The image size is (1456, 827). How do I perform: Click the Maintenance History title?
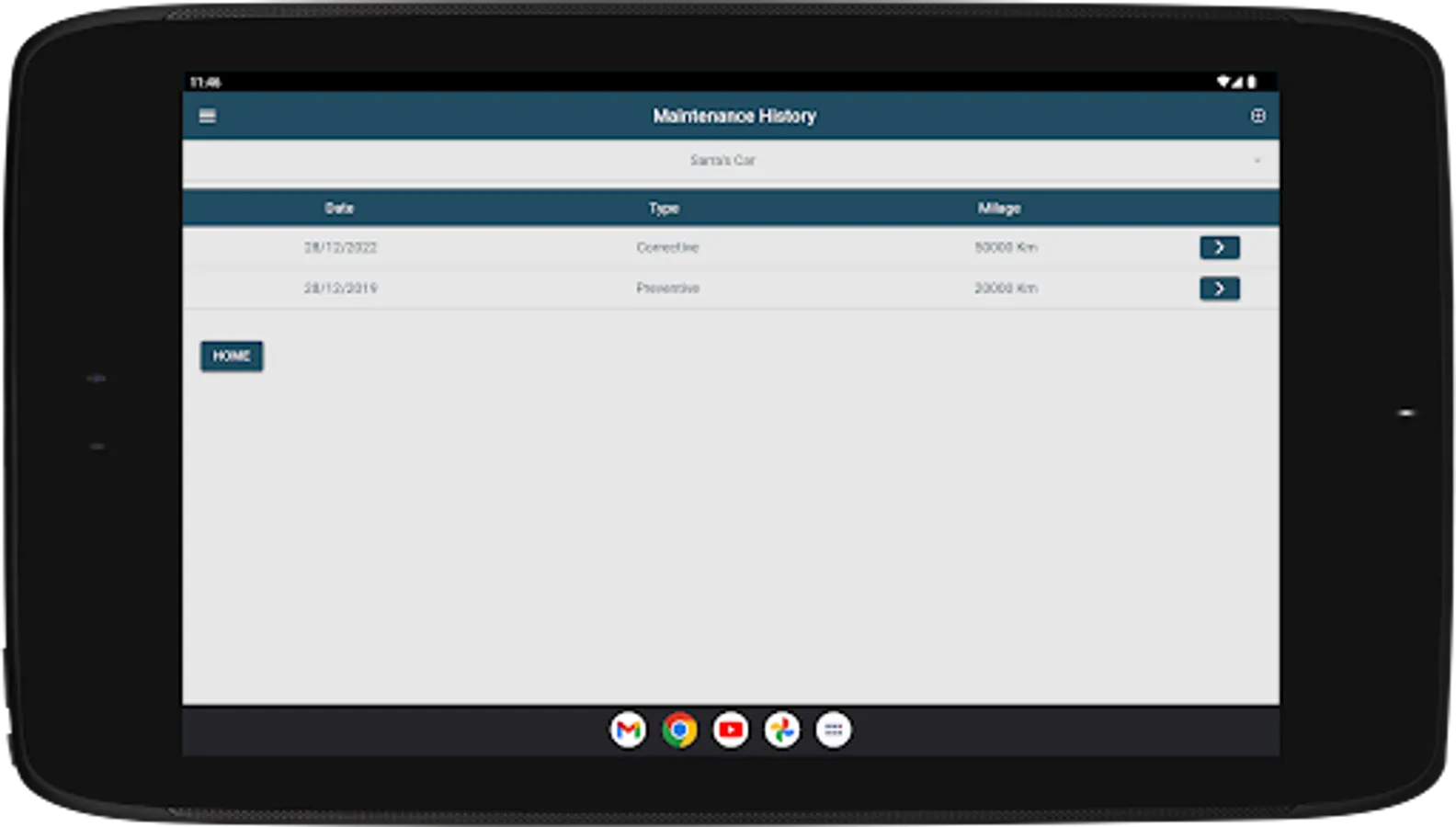pyautogui.click(x=734, y=116)
